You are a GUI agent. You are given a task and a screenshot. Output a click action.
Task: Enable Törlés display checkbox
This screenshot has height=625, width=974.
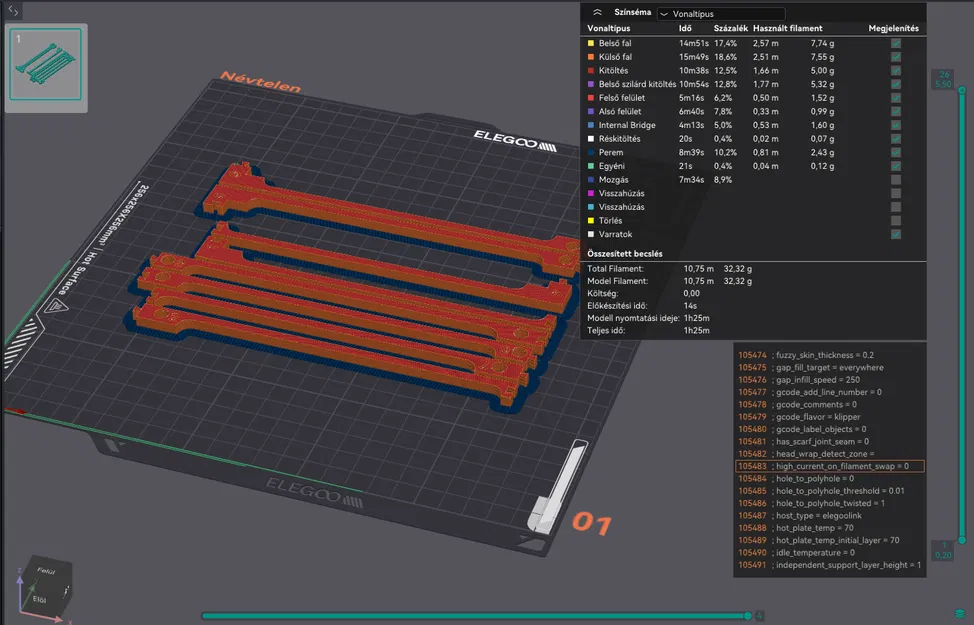pos(896,221)
